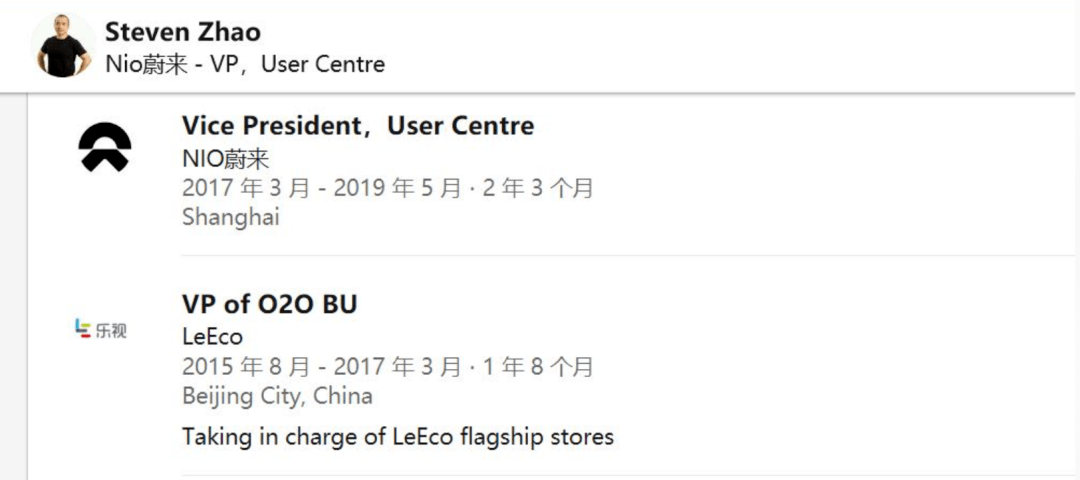Image resolution: width=1080 pixels, height=480 pixels.
Task: Click the 1 年 8 个月 duration text
Action: click(x=537, y=367)
